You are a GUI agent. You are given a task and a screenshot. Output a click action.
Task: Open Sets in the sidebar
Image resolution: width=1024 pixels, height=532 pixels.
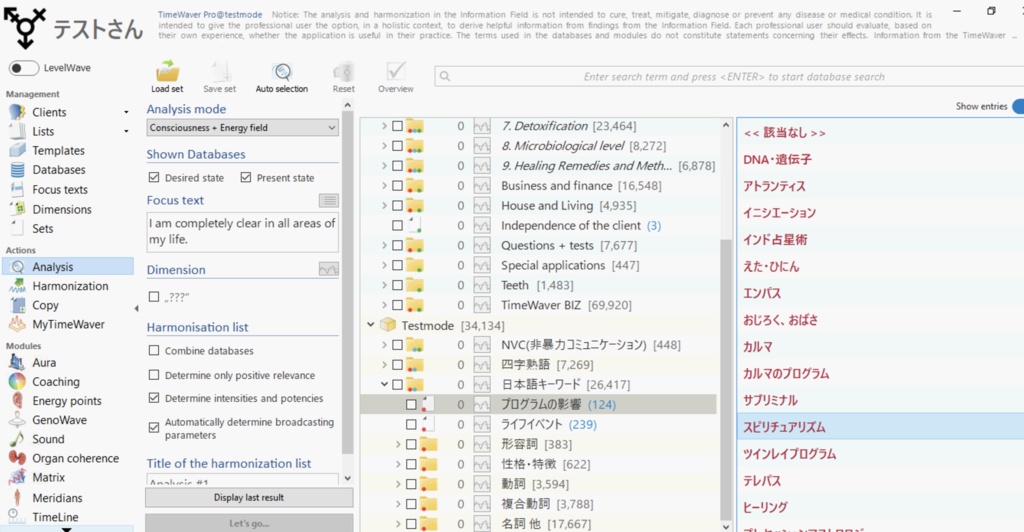[x=42, y=228]
